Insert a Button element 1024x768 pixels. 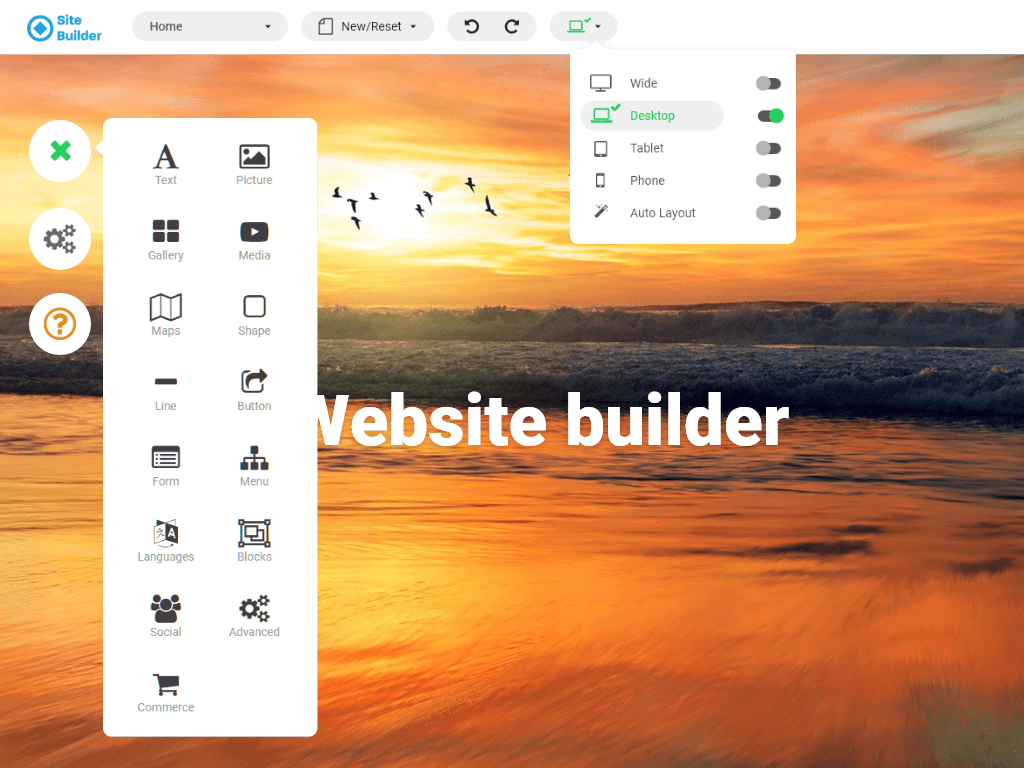coord(254,391)
